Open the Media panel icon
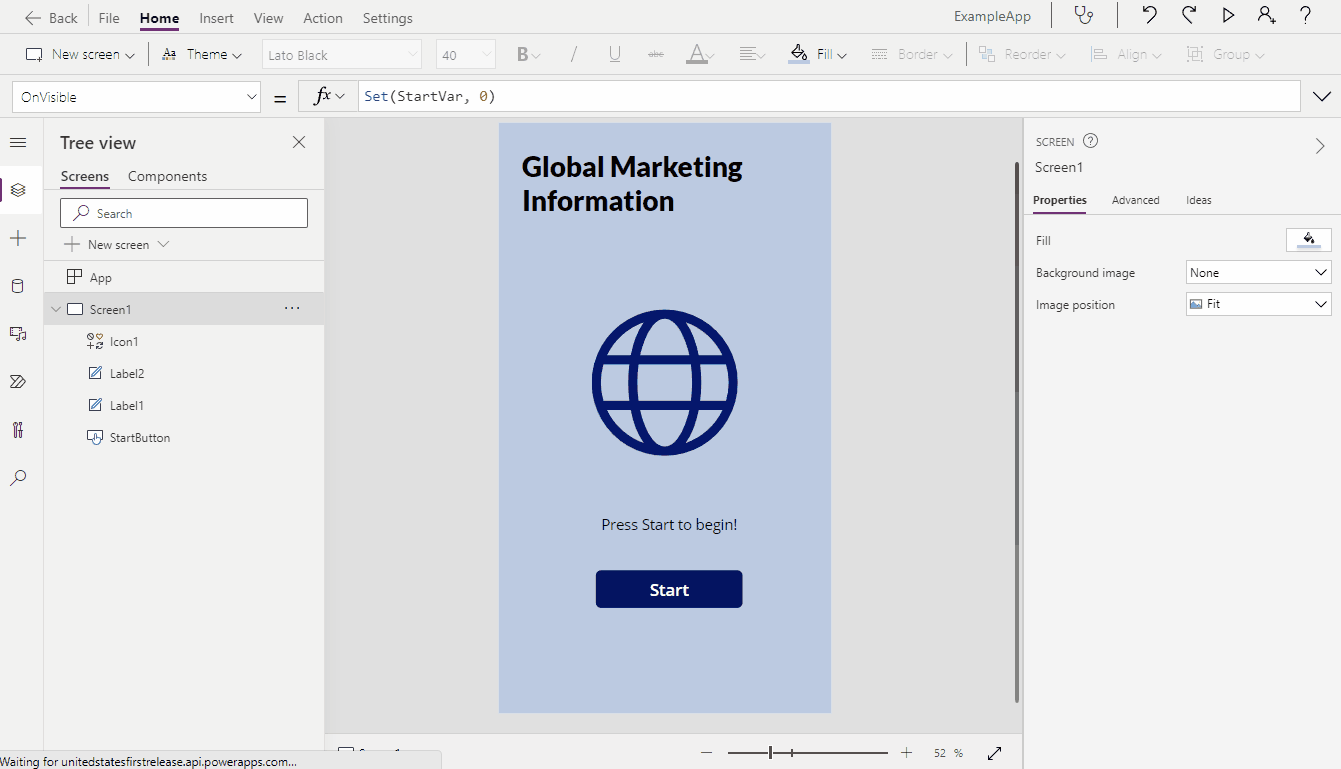Viewport: 1341px width, 769px height. coord(18,334)
